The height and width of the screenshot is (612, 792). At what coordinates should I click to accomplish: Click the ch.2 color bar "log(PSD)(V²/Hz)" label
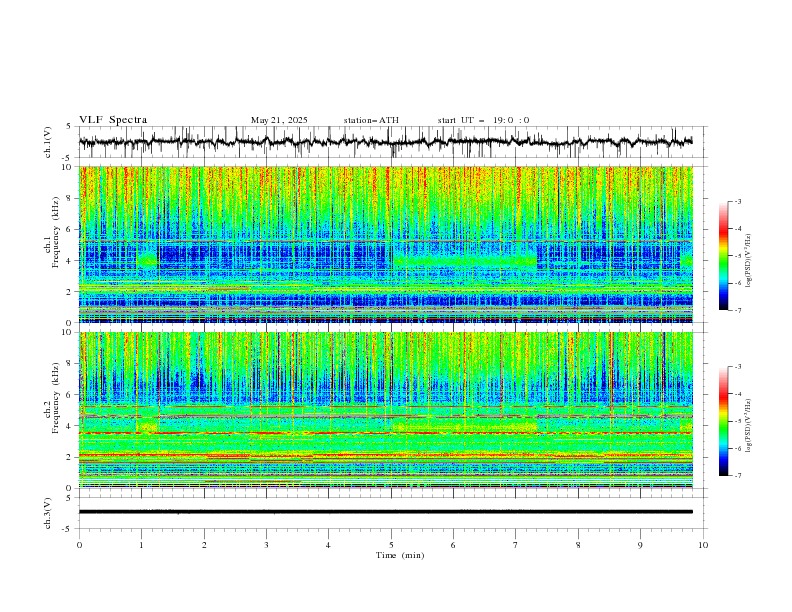tap(749, 426)
